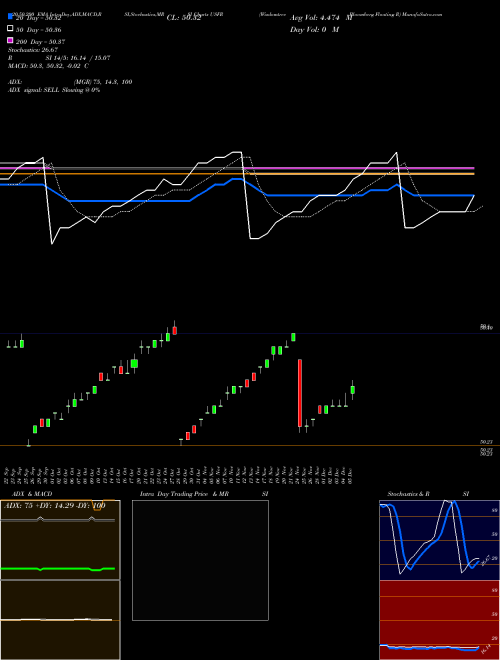
Task: Click the 'Intra Day Trading Price & MR' title
Action: tap(184, 494)
